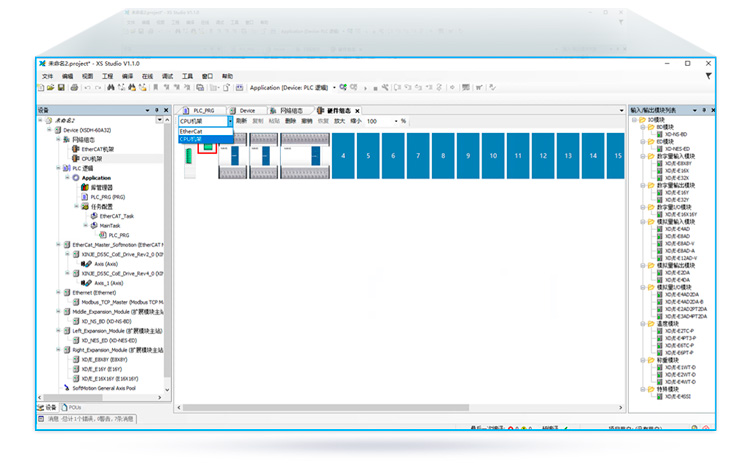
Task: Open the 工具 menu
Action: tap(187, 76)
